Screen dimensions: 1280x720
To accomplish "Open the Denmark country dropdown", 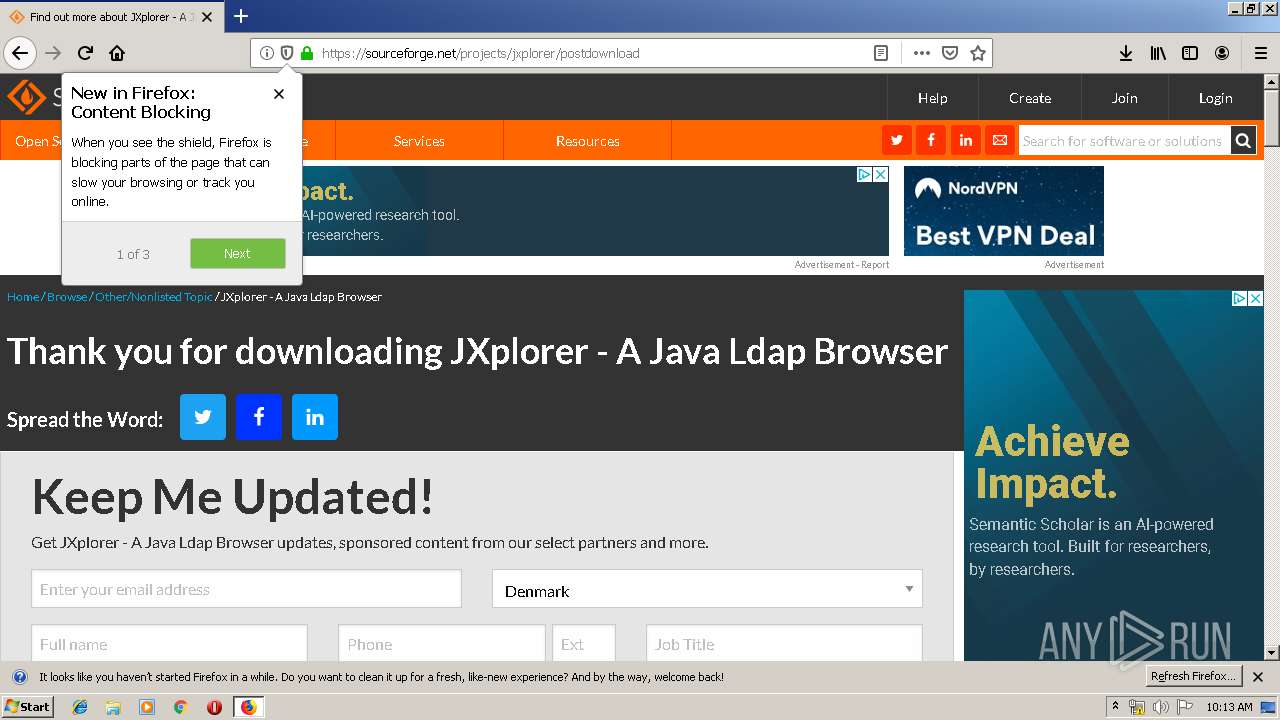I will tap(707, 590).
